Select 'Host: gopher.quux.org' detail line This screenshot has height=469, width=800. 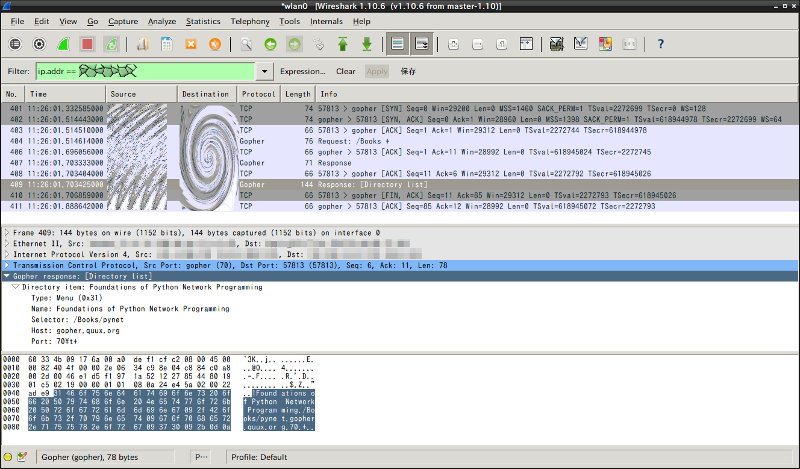pyautogui.click(x=76, y=330)
